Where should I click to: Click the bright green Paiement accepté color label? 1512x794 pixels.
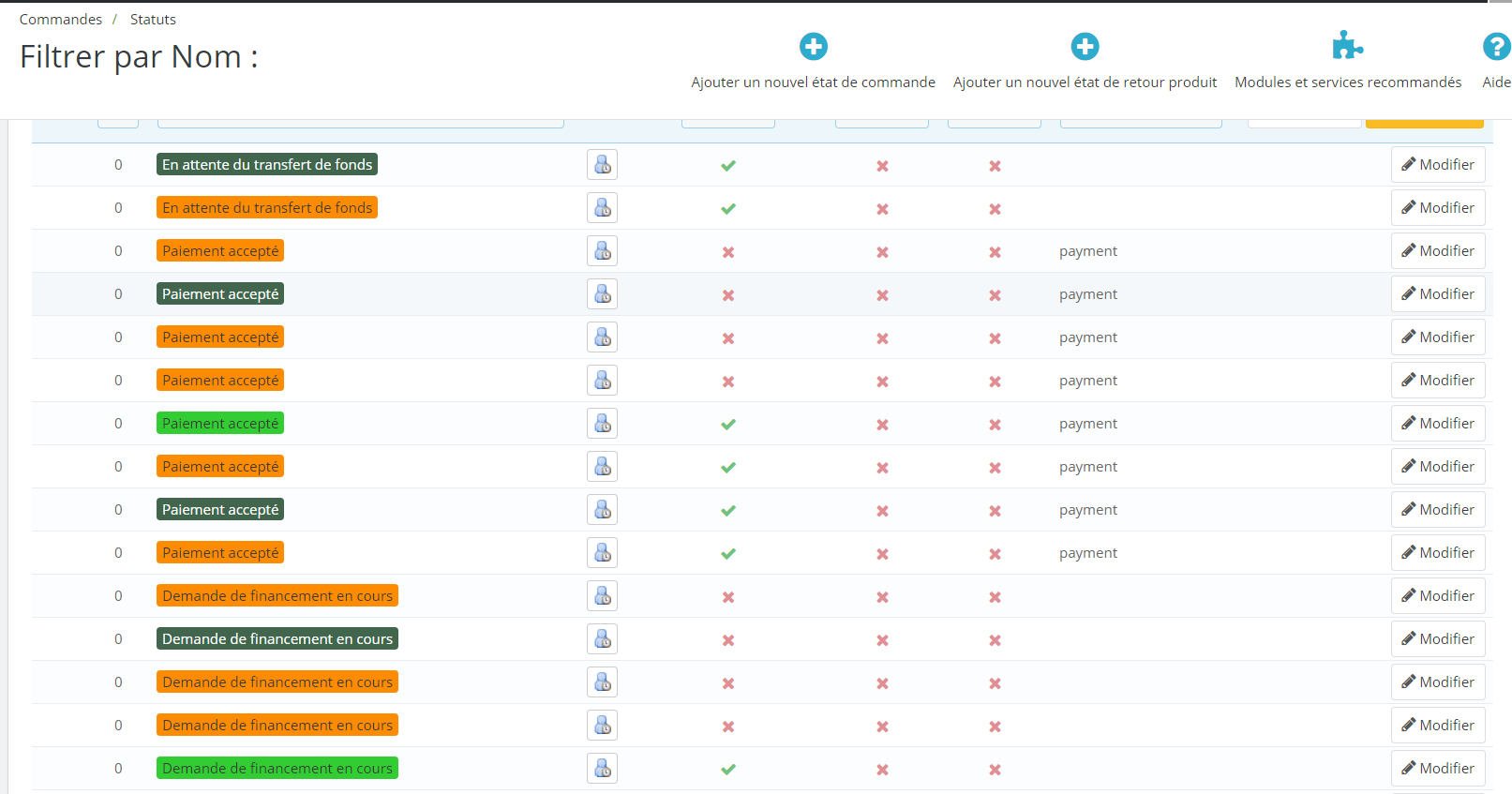(220, 424)
